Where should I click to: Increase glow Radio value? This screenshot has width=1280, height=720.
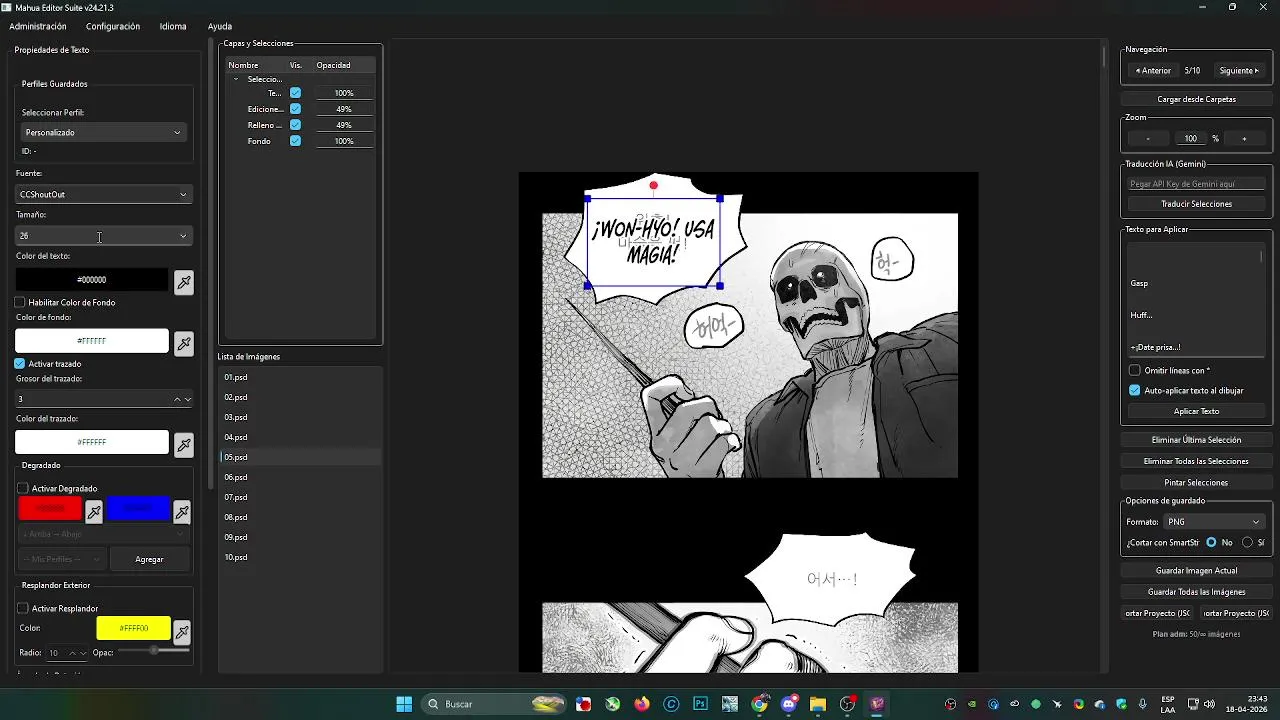[x=73, y=653]
